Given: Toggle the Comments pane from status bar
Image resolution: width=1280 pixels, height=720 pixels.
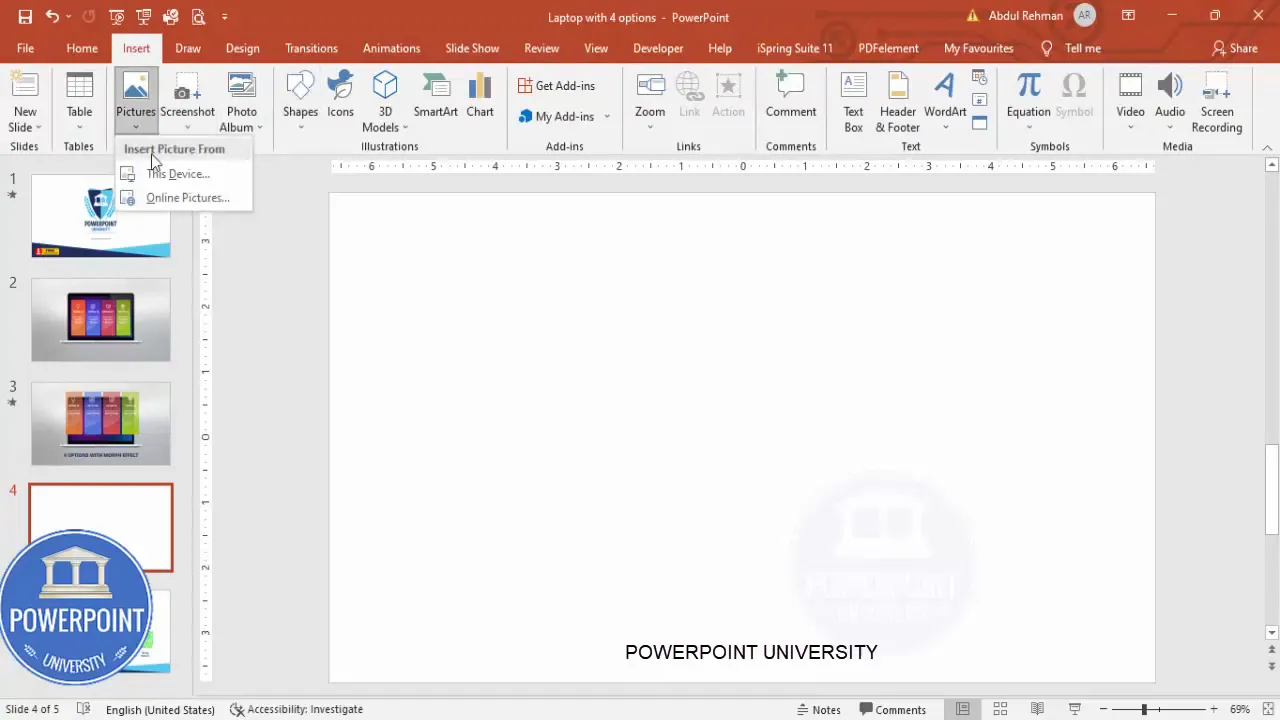Looking at the screenshot, I should [x=893, y=709].
